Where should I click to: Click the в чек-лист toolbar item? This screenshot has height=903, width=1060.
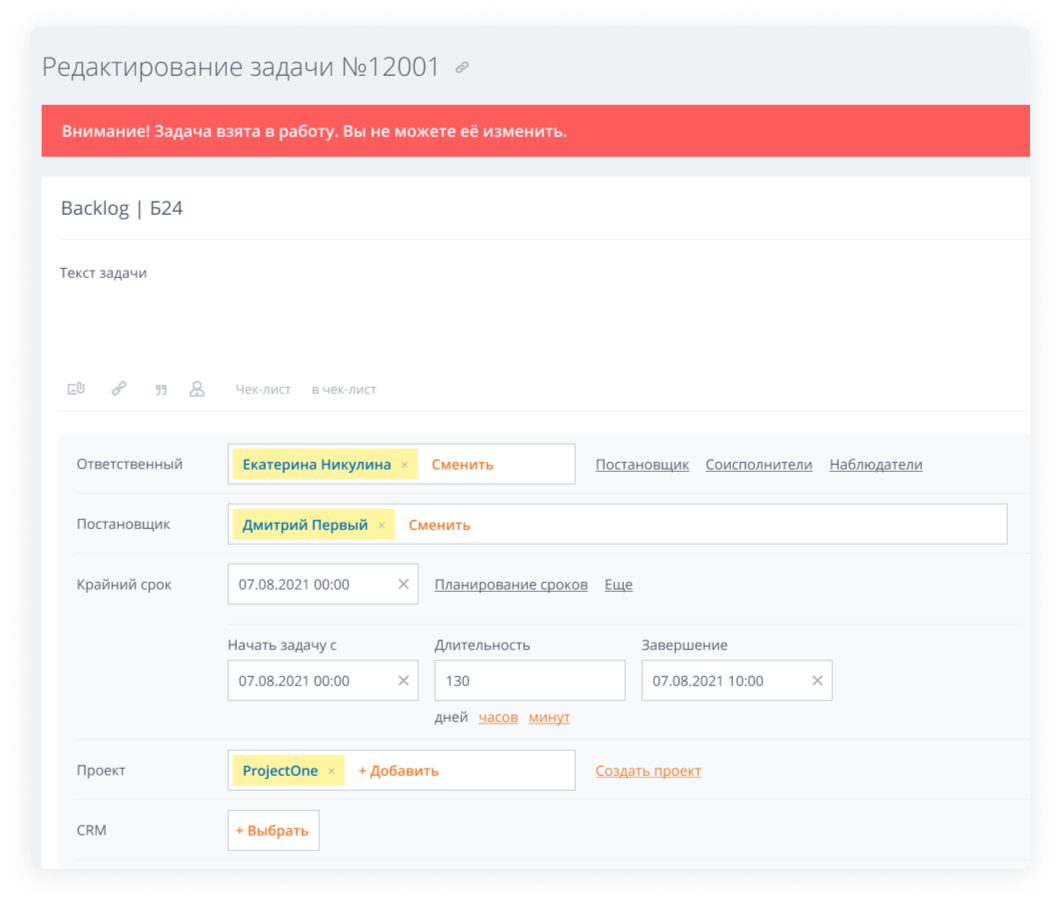(344, 390)
